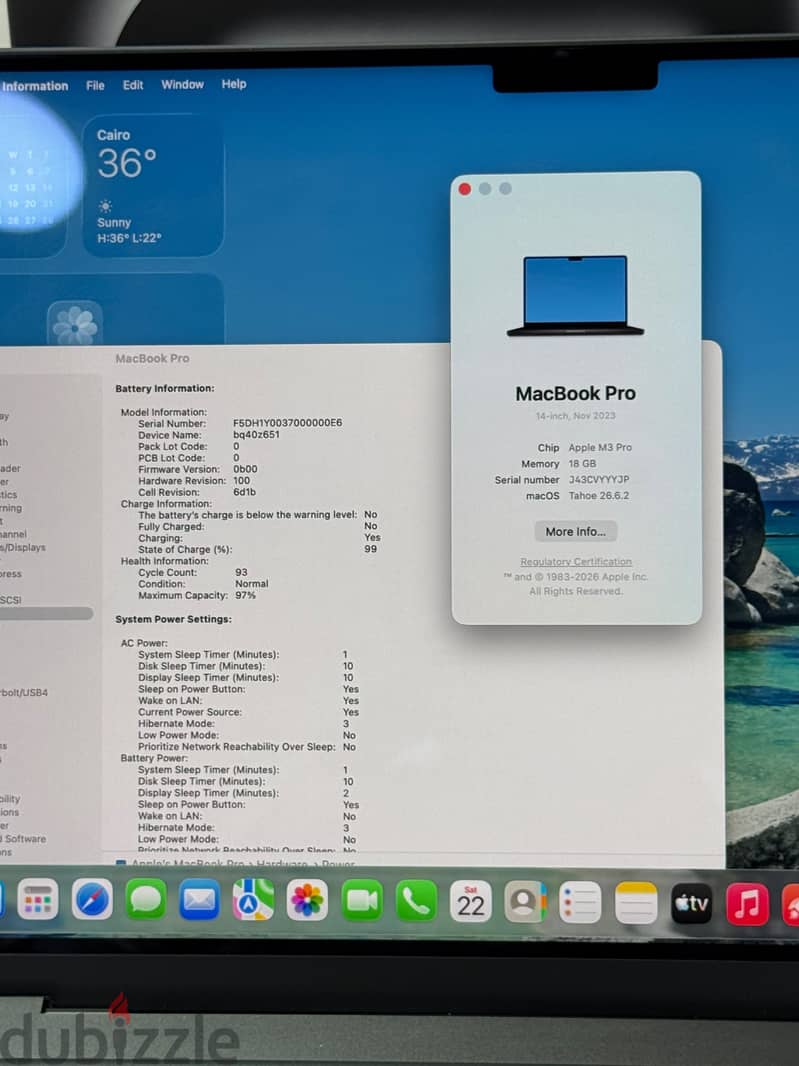
Task: Select the battery serial number F5DH1Y0037000000E6
Action: click(288, 423)
